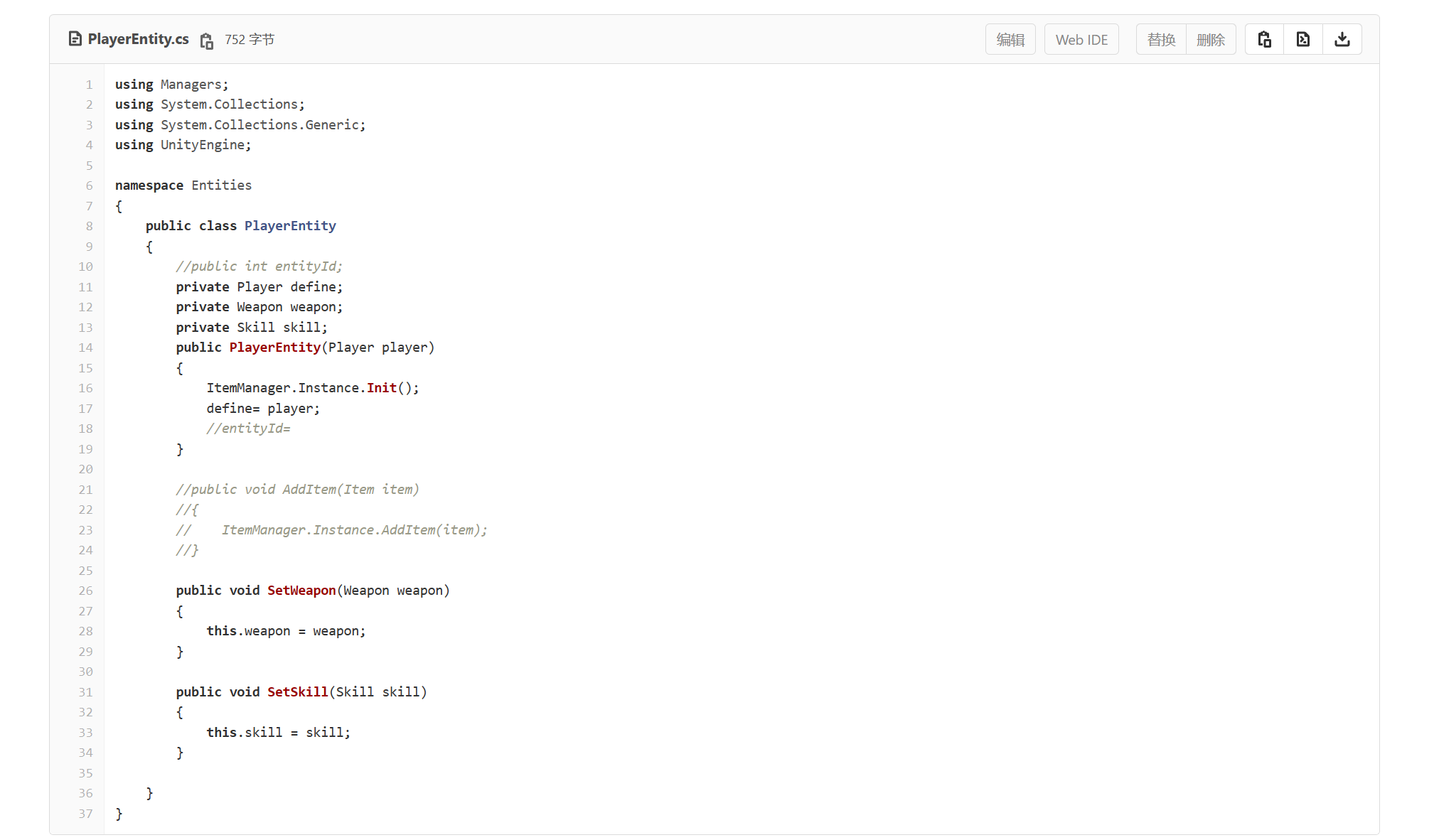The width and height of the screenshot is (1439, 840).
Task: Click the SetWeapon method name
Action: click(301, 591)
